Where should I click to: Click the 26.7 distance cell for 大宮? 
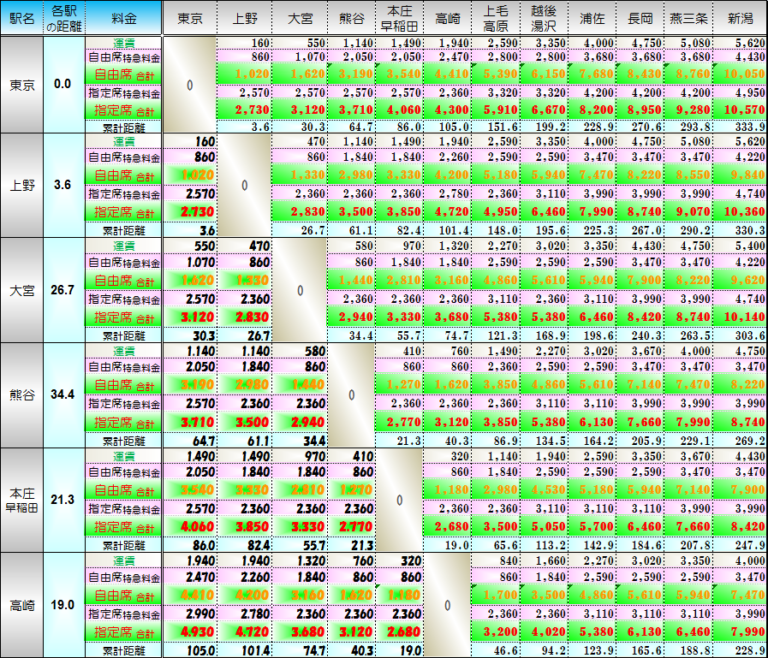pos(62,290)
